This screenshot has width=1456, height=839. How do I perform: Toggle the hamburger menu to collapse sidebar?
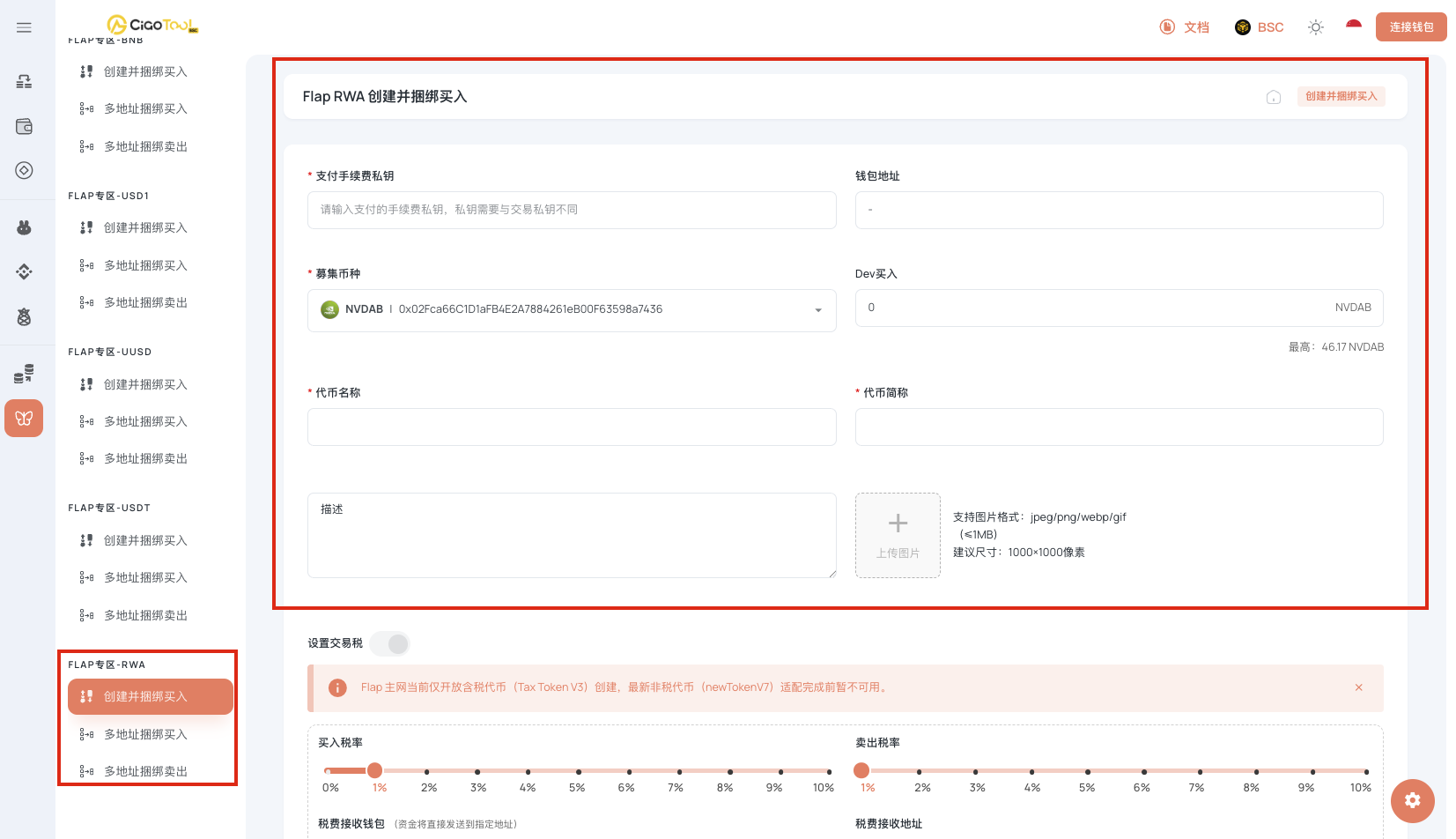pyautogui.click(x=24, y=27)
